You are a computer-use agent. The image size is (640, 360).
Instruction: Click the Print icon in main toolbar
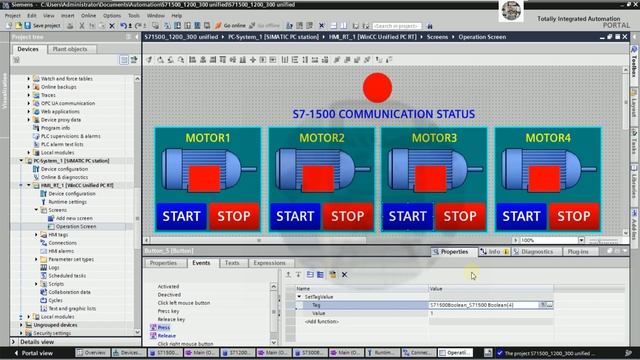click(70, 26)
